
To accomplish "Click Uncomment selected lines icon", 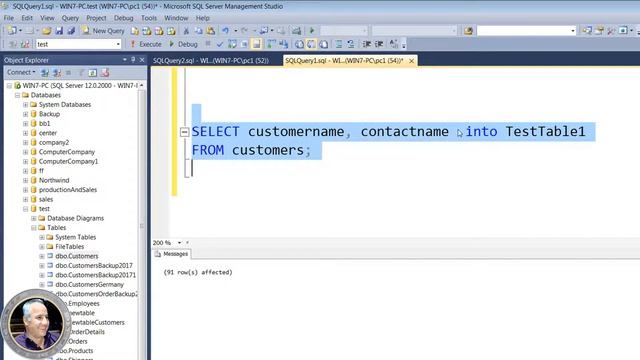I will tap(351, 44).
